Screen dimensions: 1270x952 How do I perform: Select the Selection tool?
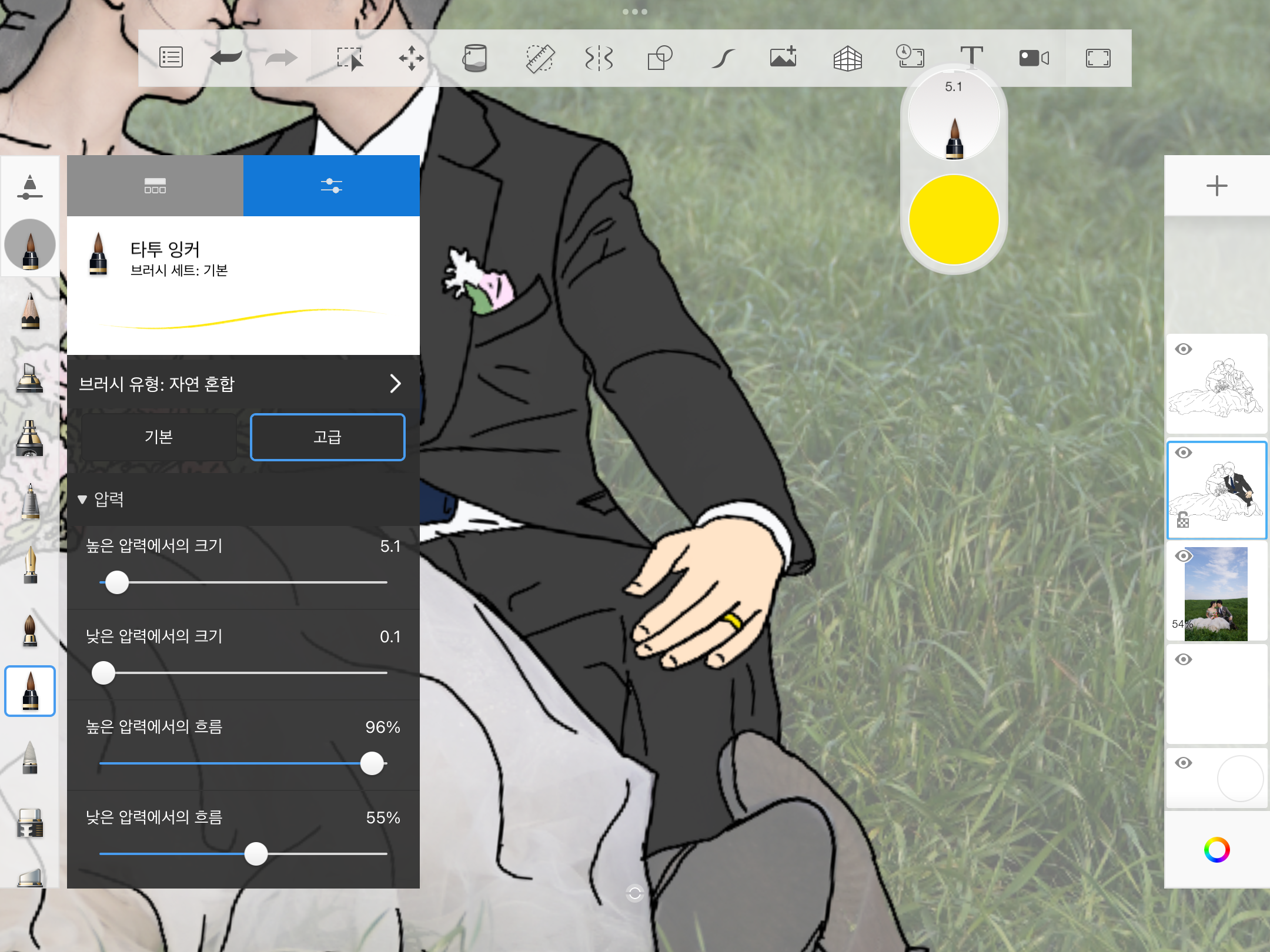pos(350,58)
